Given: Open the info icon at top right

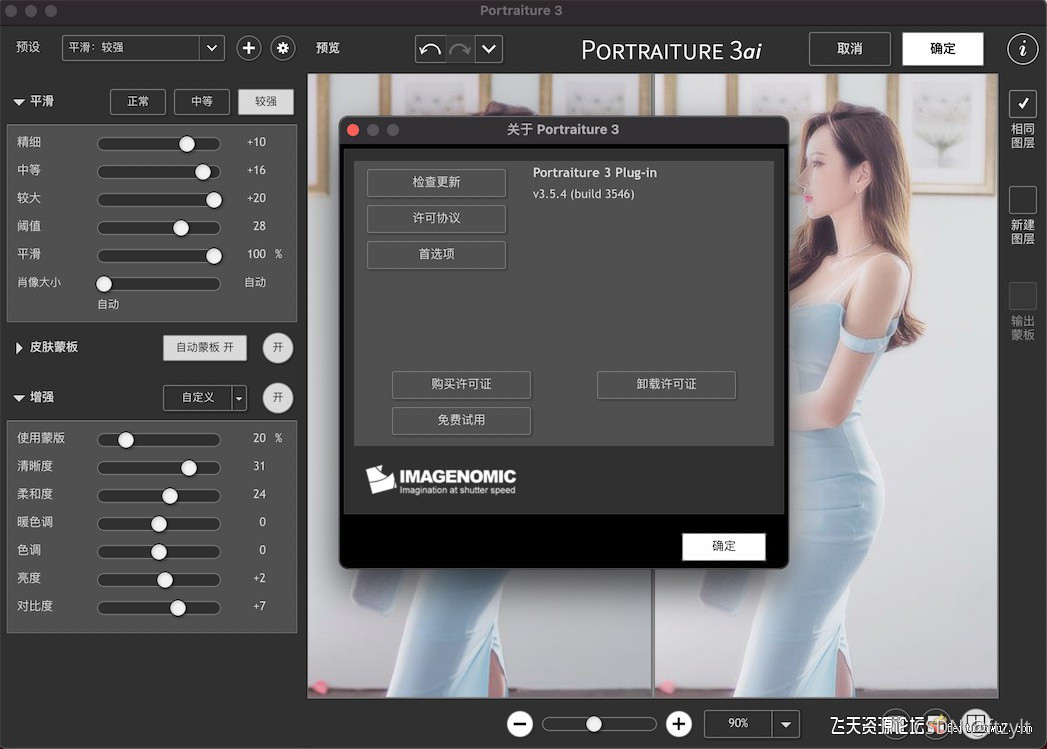Looking at the screenshot, I should 1022,49.
